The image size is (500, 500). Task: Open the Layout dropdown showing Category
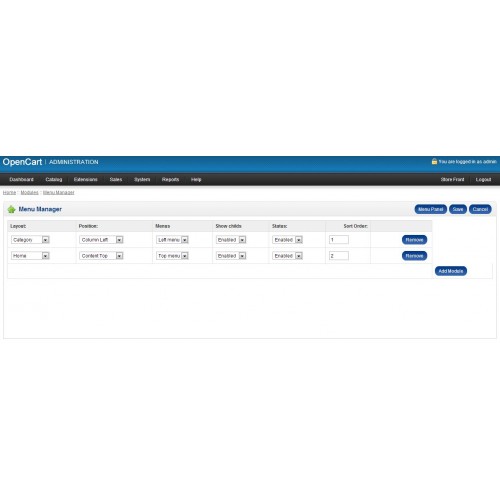point(30,240)
